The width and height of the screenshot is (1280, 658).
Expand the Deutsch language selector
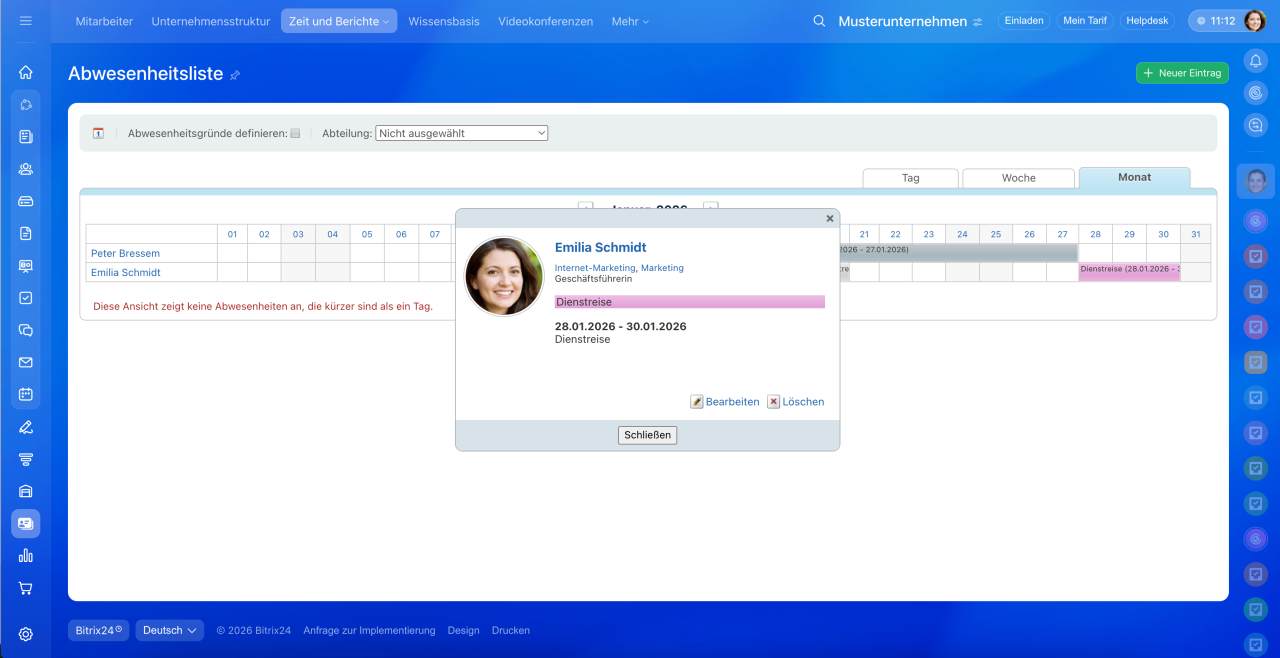point(169,630)
